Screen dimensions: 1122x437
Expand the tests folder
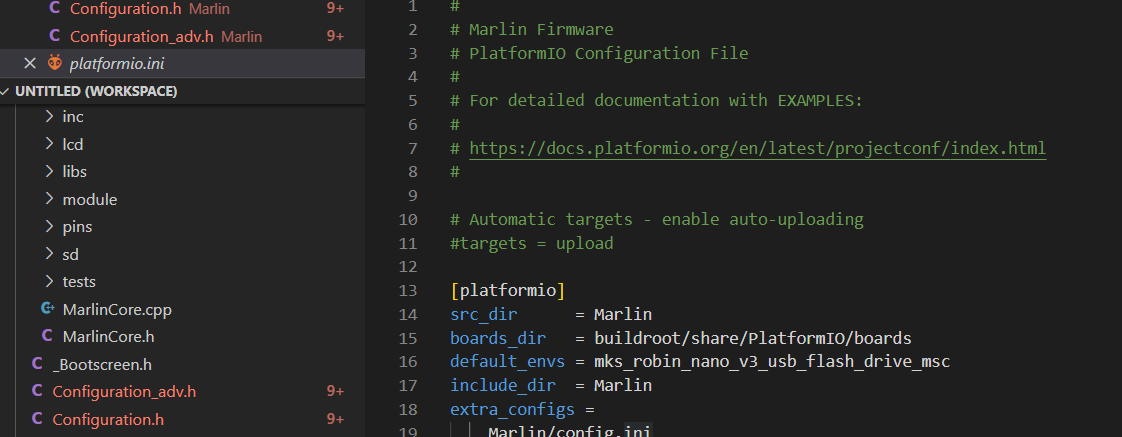pyautogui.click(x=49, y=282)
